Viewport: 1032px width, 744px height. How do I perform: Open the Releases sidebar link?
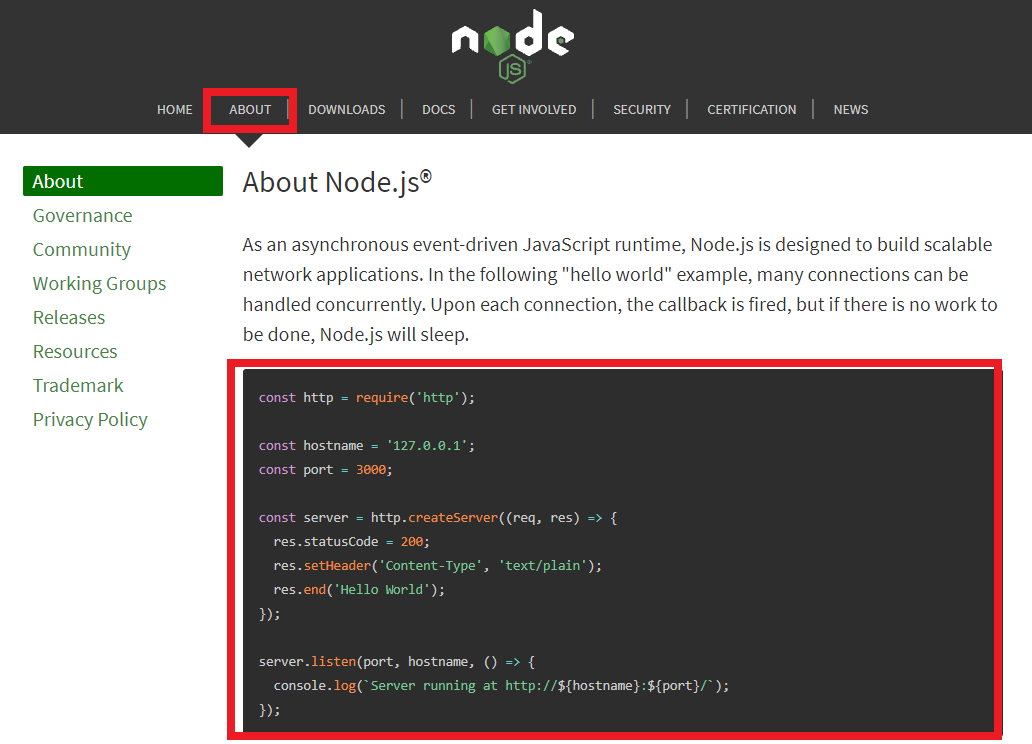pyautogui.click(x=69, y=317)
